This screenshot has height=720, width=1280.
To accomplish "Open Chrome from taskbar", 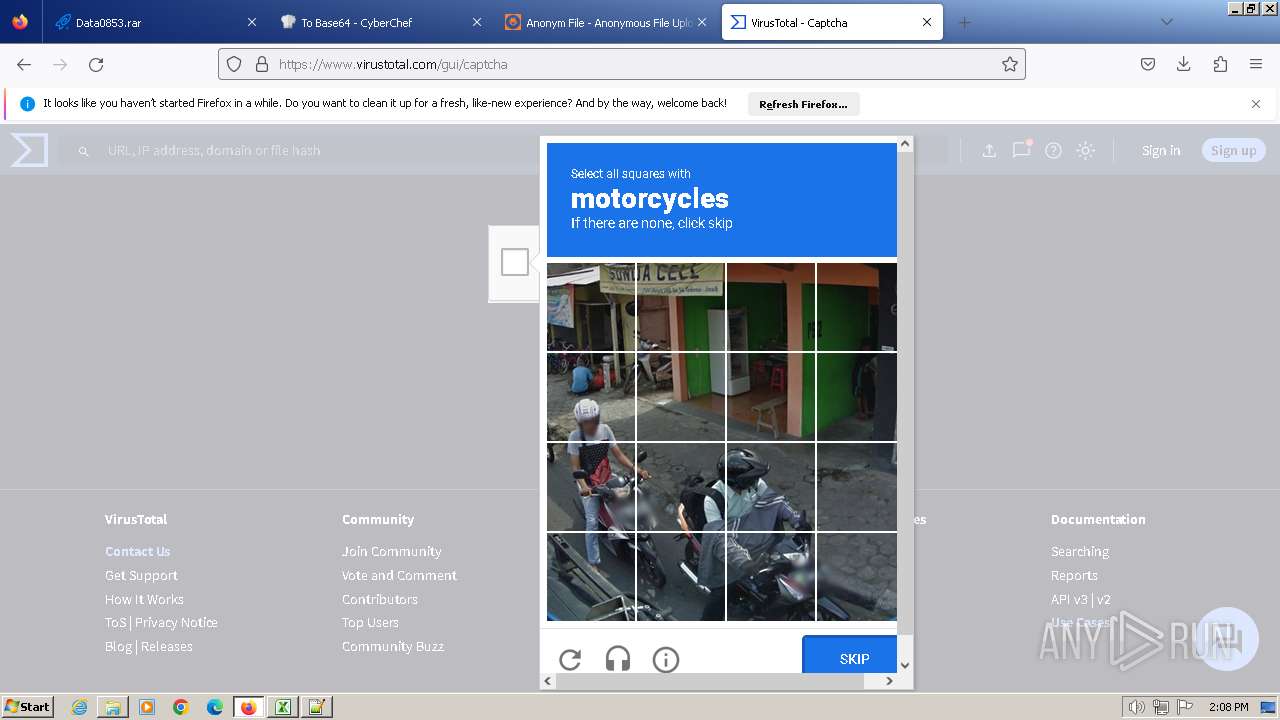I will pos(181,707).
